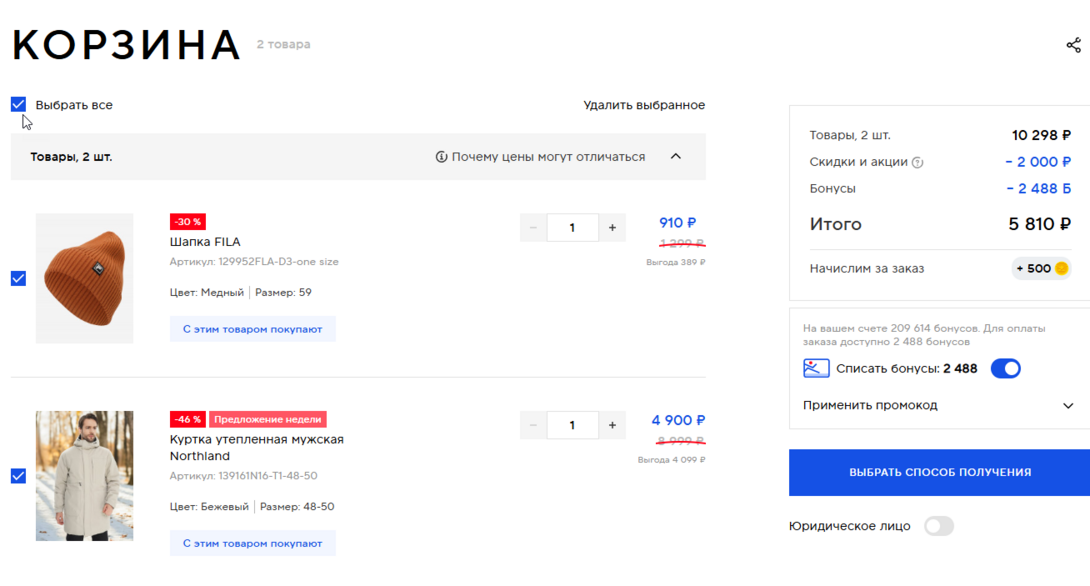
Task: Increase quantity of Northland jacket with plus
Action: click(612, 425)
